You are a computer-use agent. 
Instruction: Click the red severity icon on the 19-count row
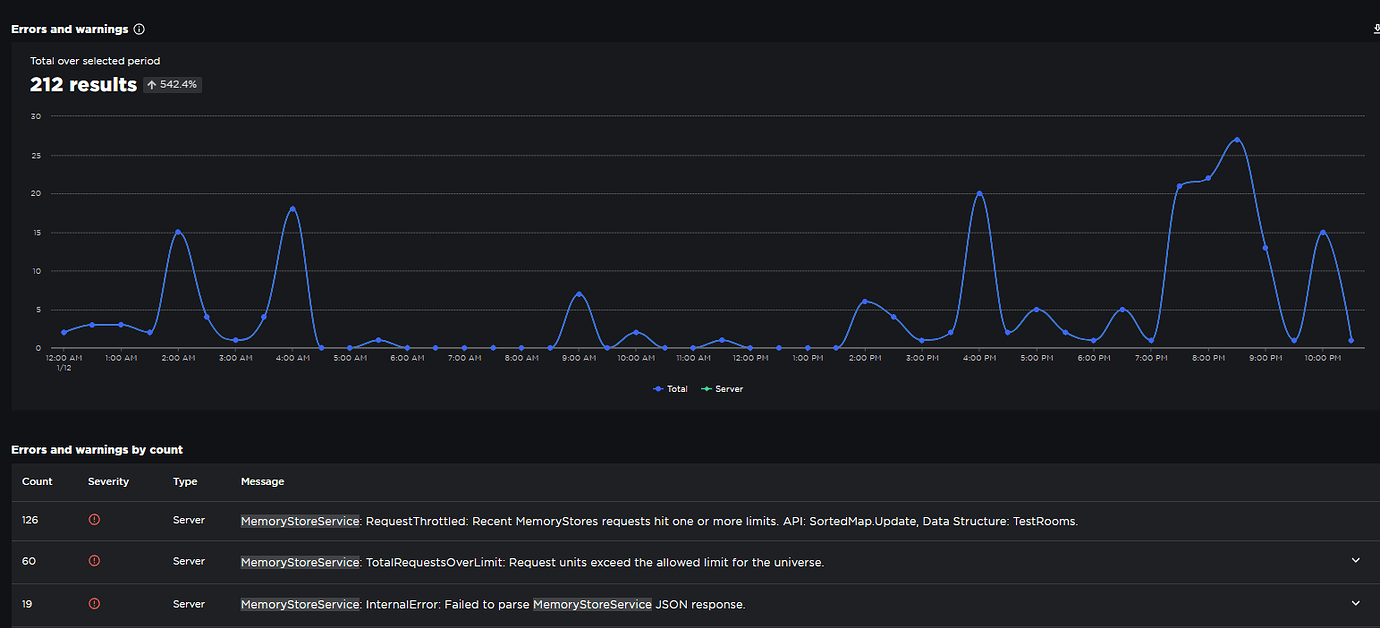pos(94,603)
